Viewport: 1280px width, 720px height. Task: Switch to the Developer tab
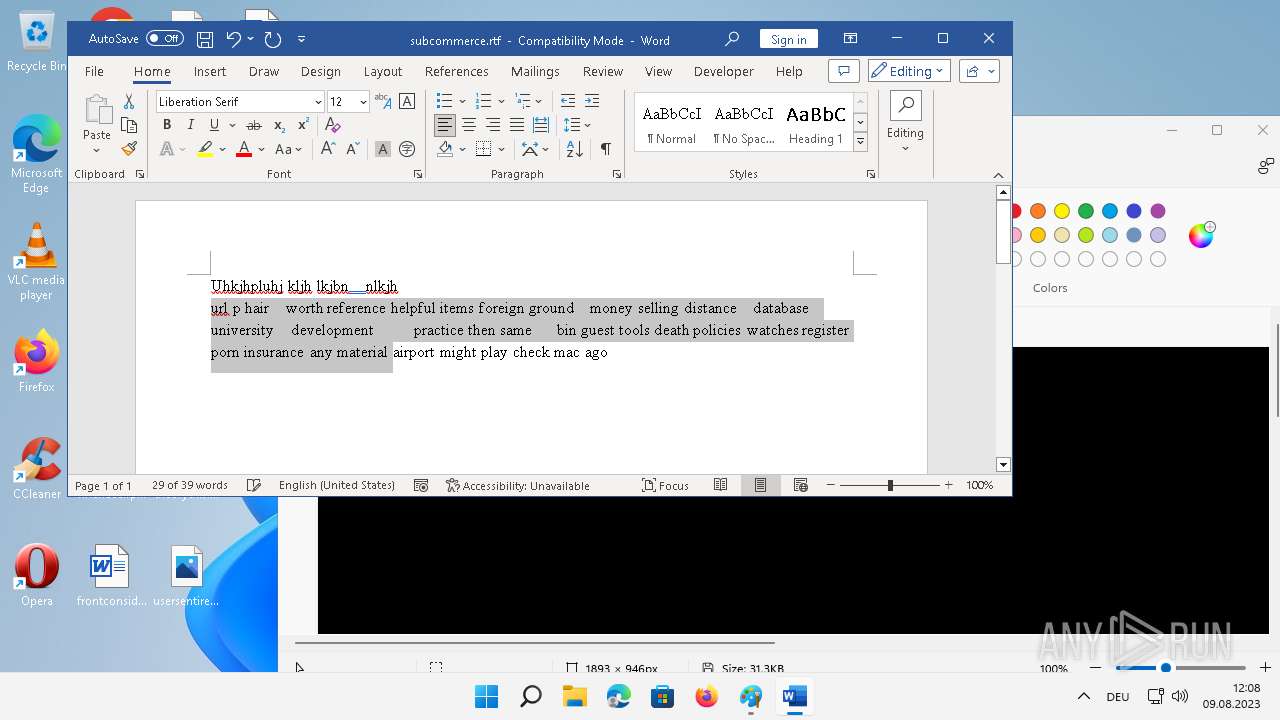724,71
